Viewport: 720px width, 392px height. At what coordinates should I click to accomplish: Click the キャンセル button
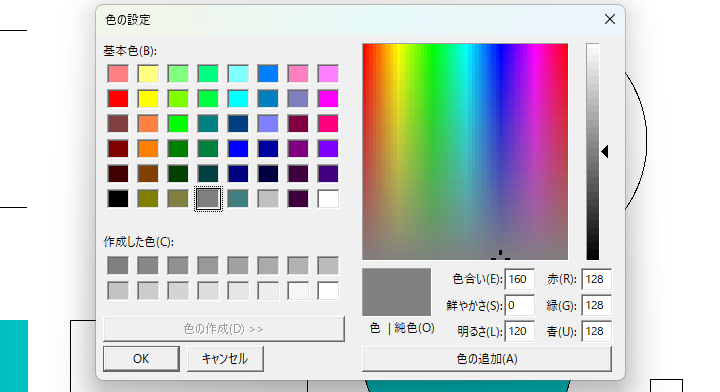pyautogui.click(x=225, y=358)
